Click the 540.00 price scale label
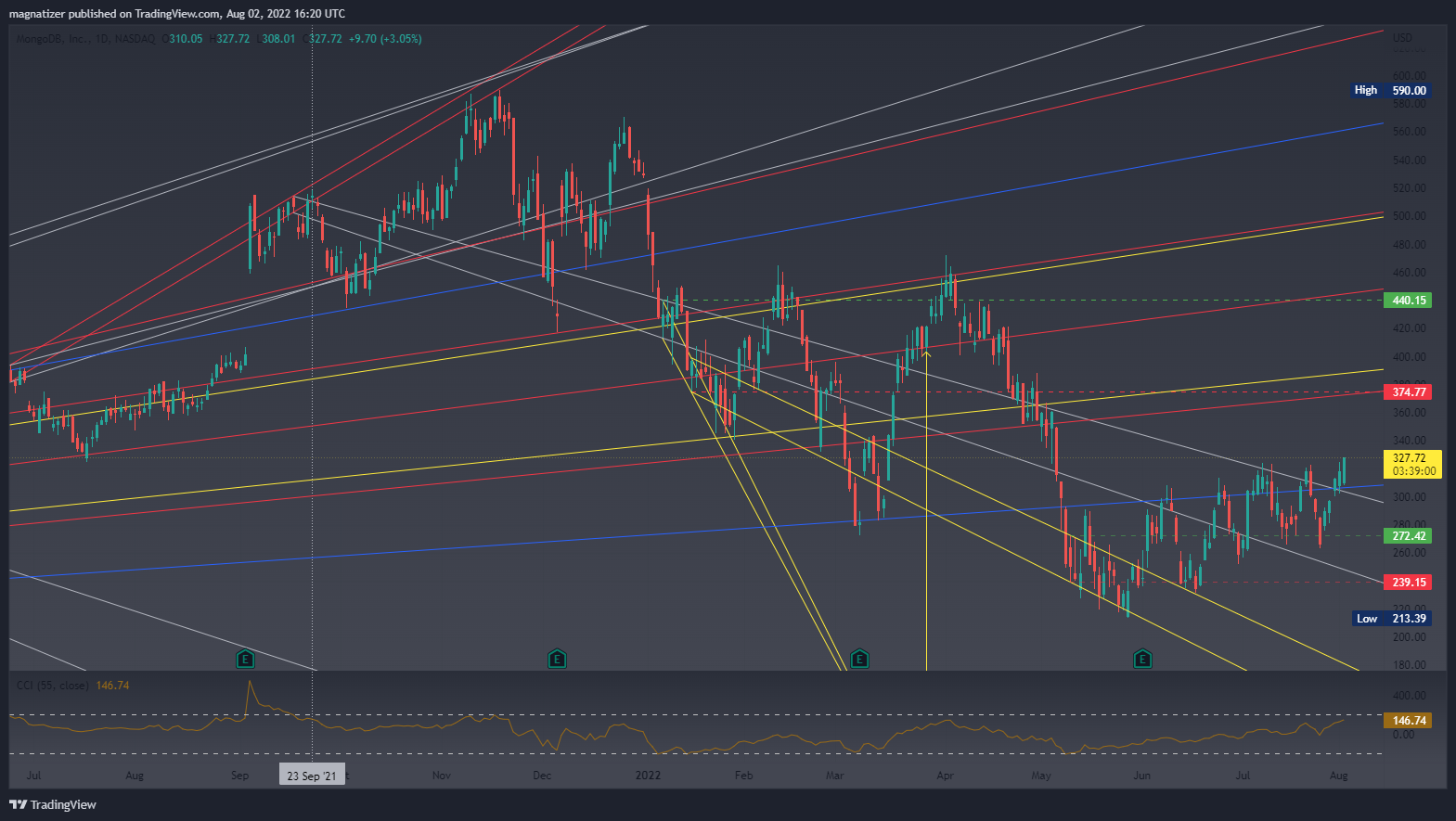The height and width of the screenshot is (821, 1456). click(x=1409, y=160)
